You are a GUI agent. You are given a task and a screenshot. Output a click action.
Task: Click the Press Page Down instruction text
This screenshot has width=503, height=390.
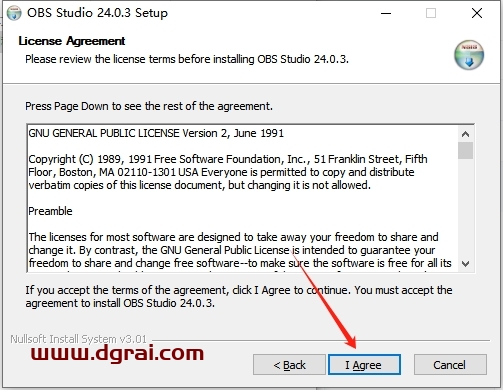[x=149, y=106]
